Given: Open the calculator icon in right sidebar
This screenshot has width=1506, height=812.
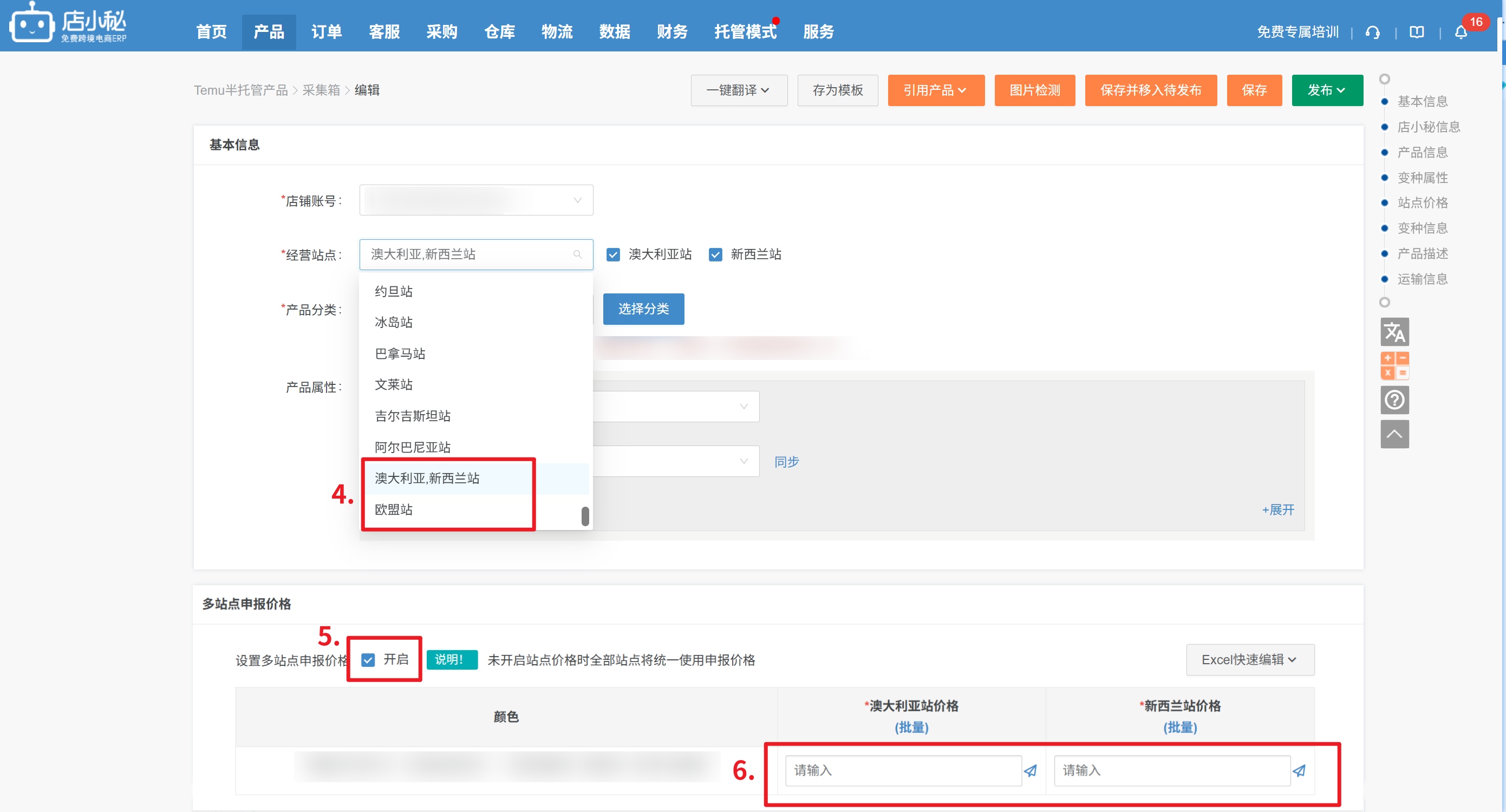Looking at the screenshot, I should point(1394,366).
